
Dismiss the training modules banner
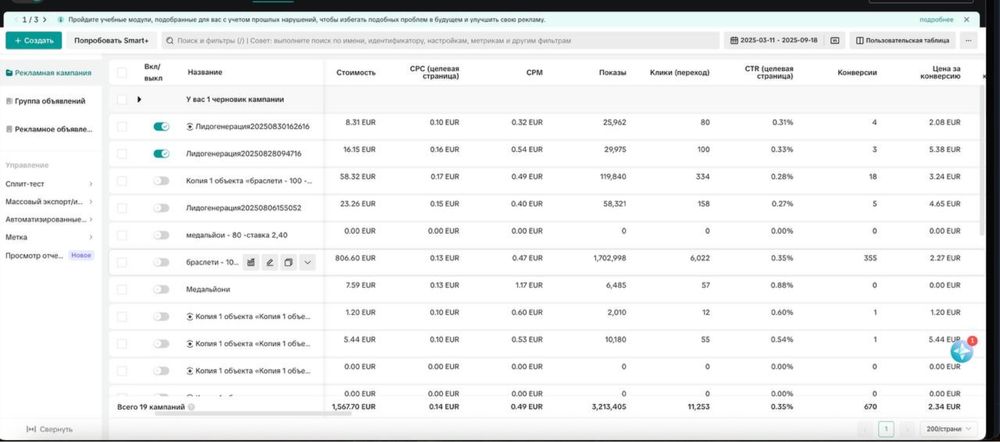[966, 20]
